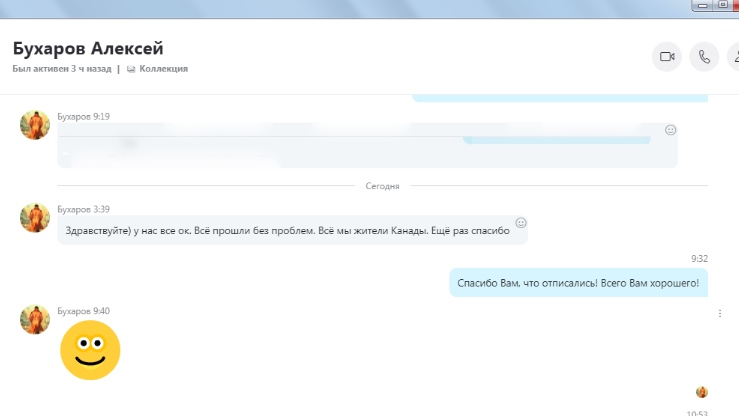739x416 pixels.
Task: Open Бухаров's avatar next to the 9:19 message
Action: click(35, 125)
